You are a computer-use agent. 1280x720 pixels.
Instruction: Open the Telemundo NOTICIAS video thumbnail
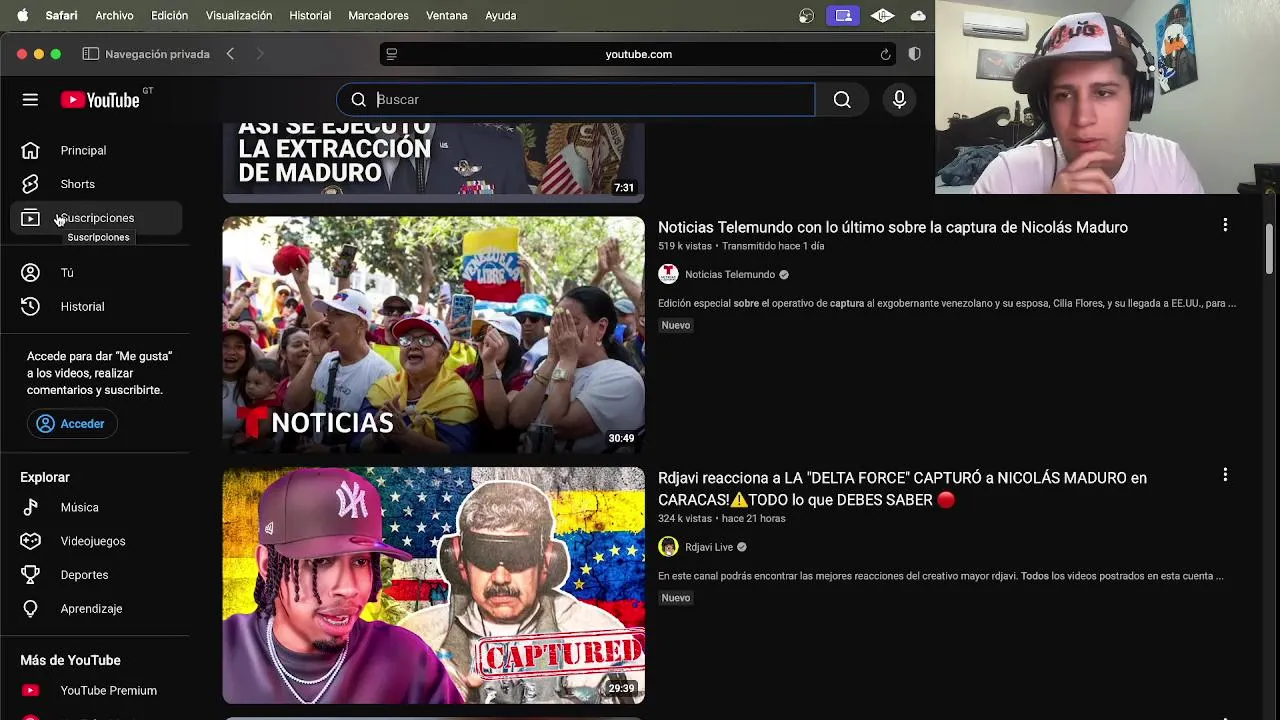pyautogui.click(x=433, y=334)
